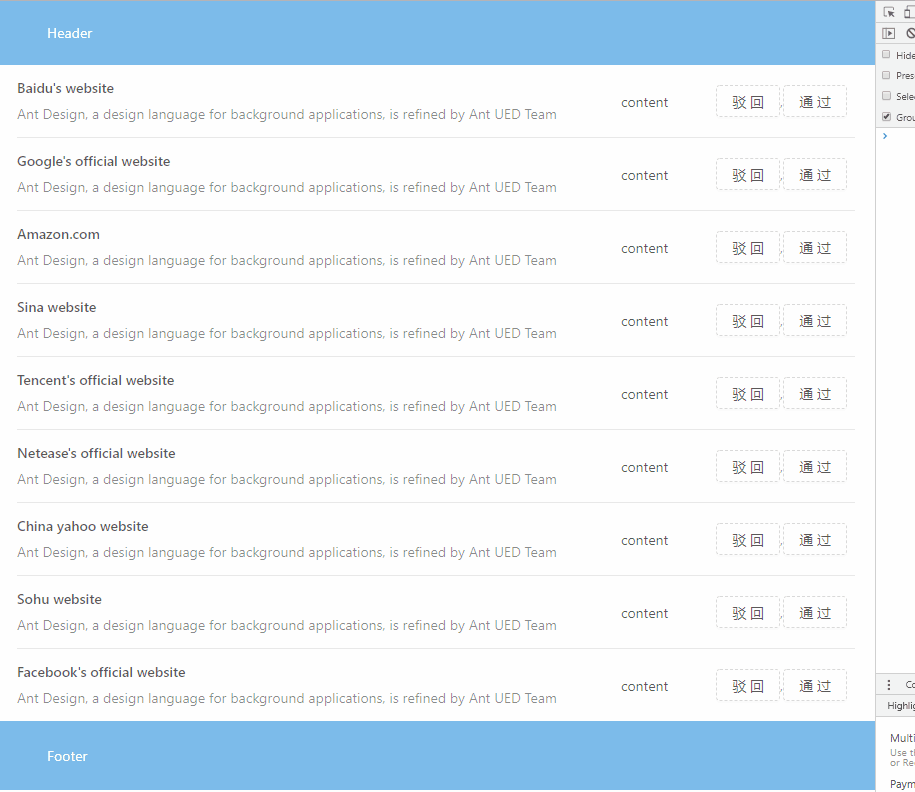Open the 'Paym' item in DevTools drawer

902,783
